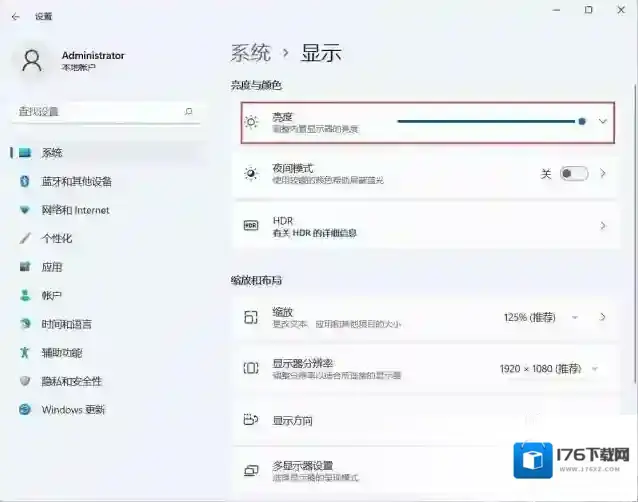Click the 显示 page title
The image size is (638, 502).
pos(321,53)
